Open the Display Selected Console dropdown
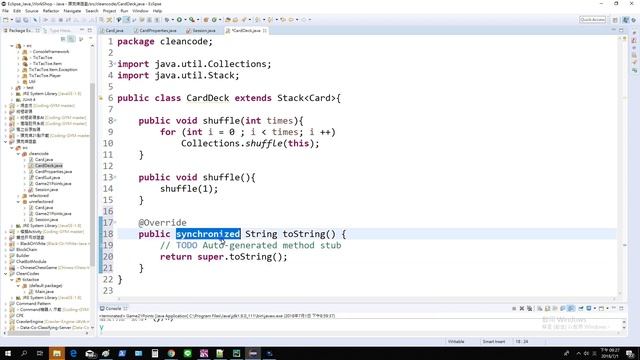The image size is (640, 360). click(595, 309)
